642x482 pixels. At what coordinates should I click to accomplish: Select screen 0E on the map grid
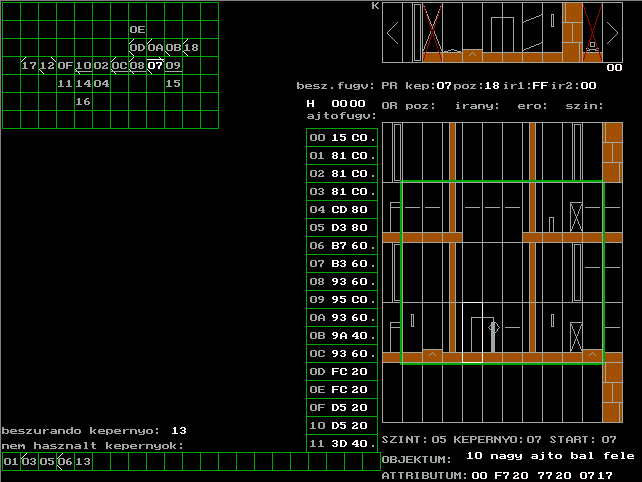click(137, 29)
